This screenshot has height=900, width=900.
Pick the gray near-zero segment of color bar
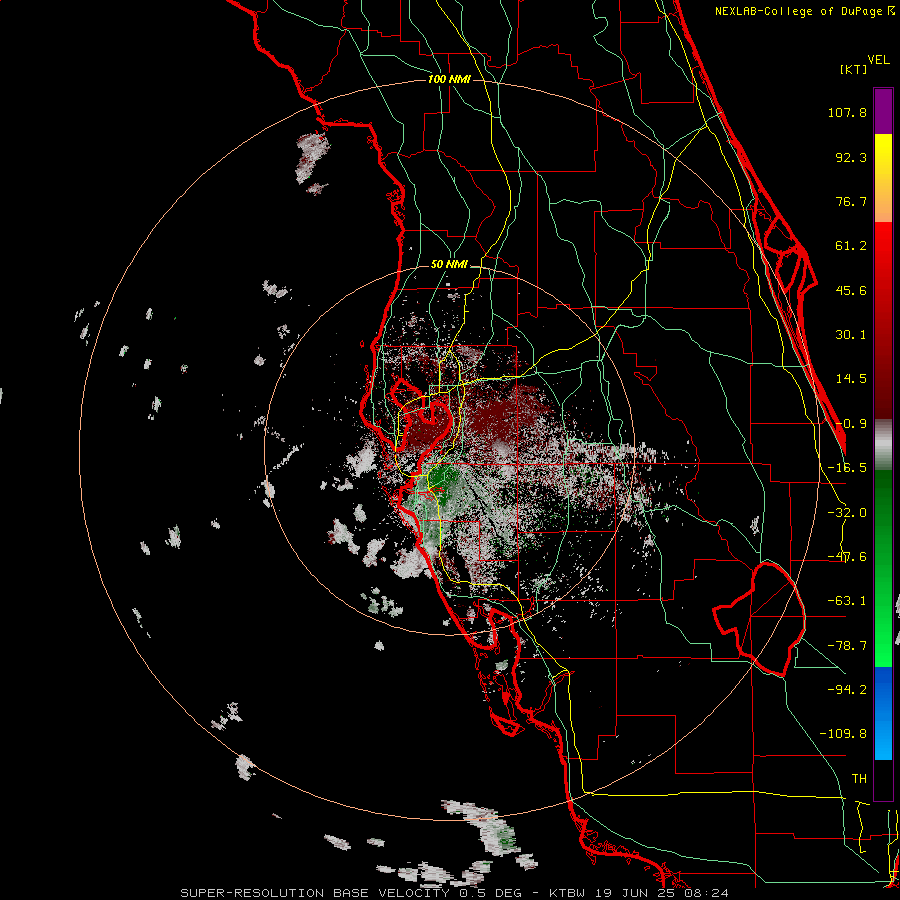point(883,445)
